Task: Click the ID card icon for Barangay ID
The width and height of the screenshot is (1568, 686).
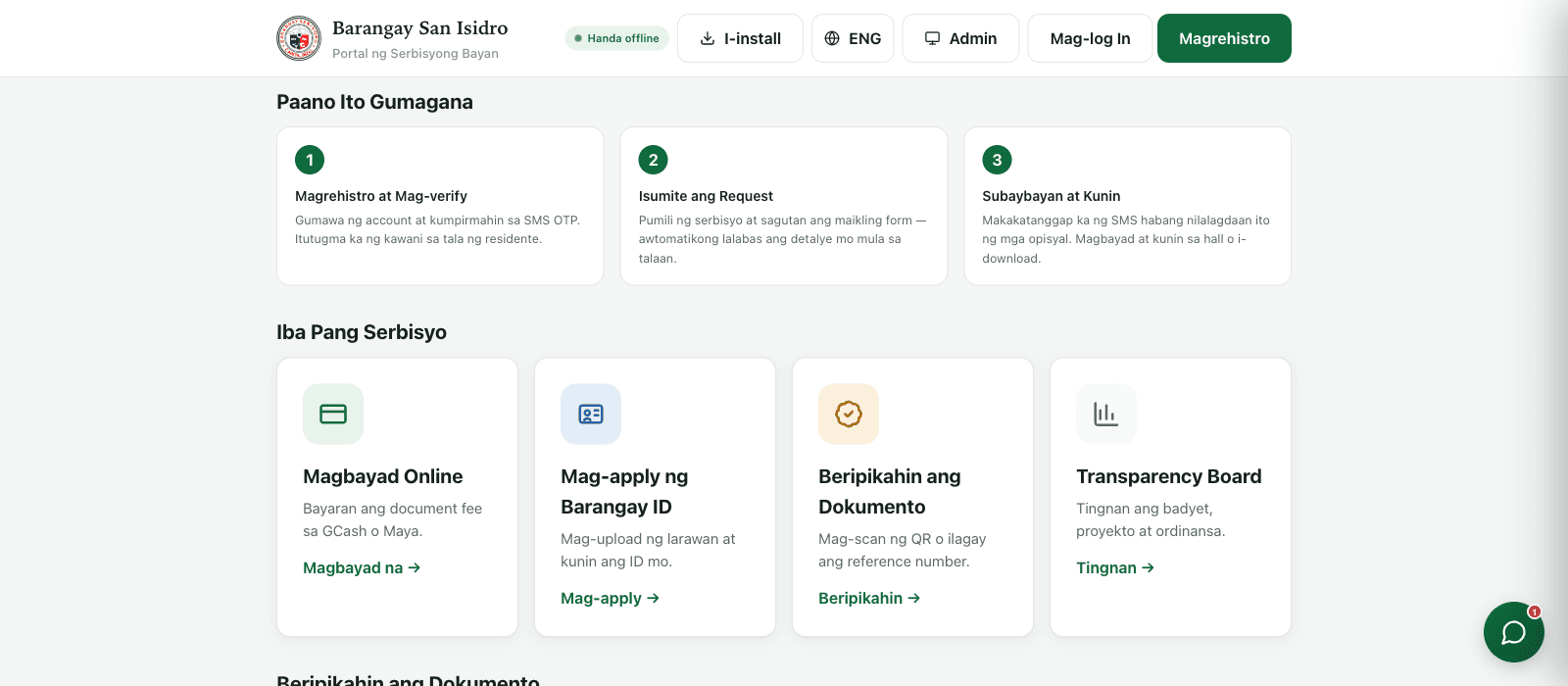Action: (x=591, y=414)
